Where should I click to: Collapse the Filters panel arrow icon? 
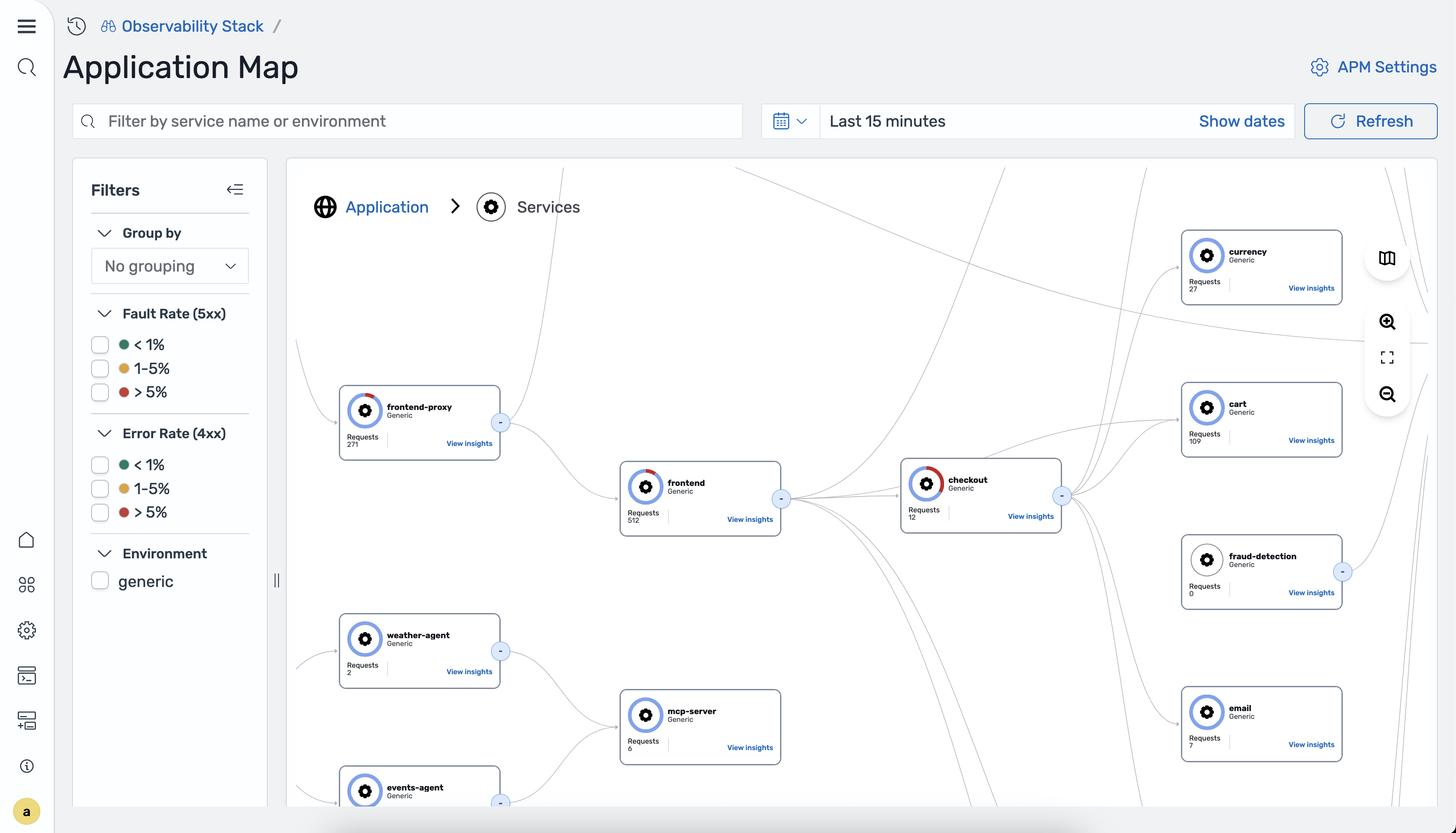tap(235, 189)
